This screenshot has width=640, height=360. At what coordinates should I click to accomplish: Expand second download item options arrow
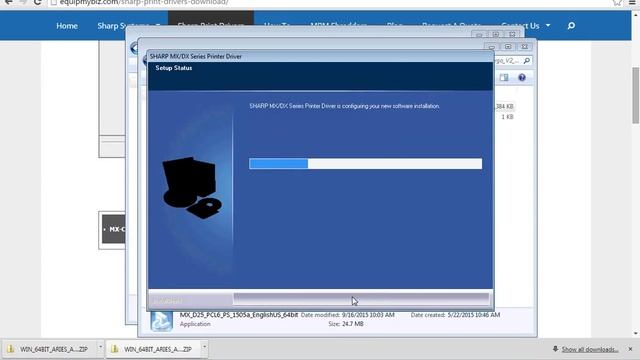(204, 348)
